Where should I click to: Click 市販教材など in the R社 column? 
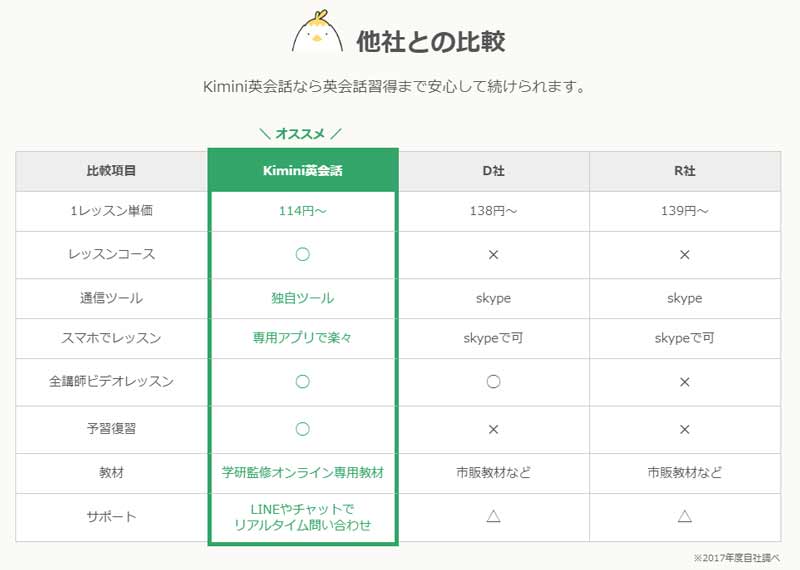pos(685,473)
